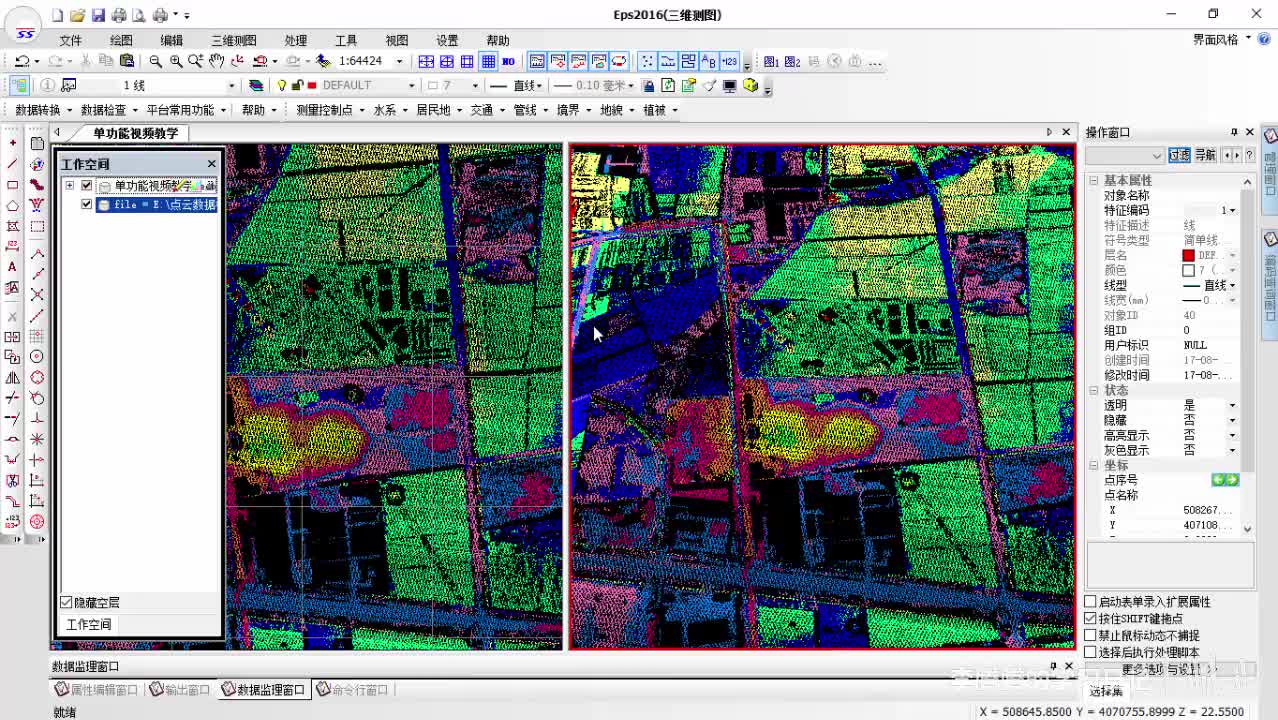1278x720 pixels.
Task: Toggle the 隐藏空层 checkbox
Action: click(x=67, y=602)
